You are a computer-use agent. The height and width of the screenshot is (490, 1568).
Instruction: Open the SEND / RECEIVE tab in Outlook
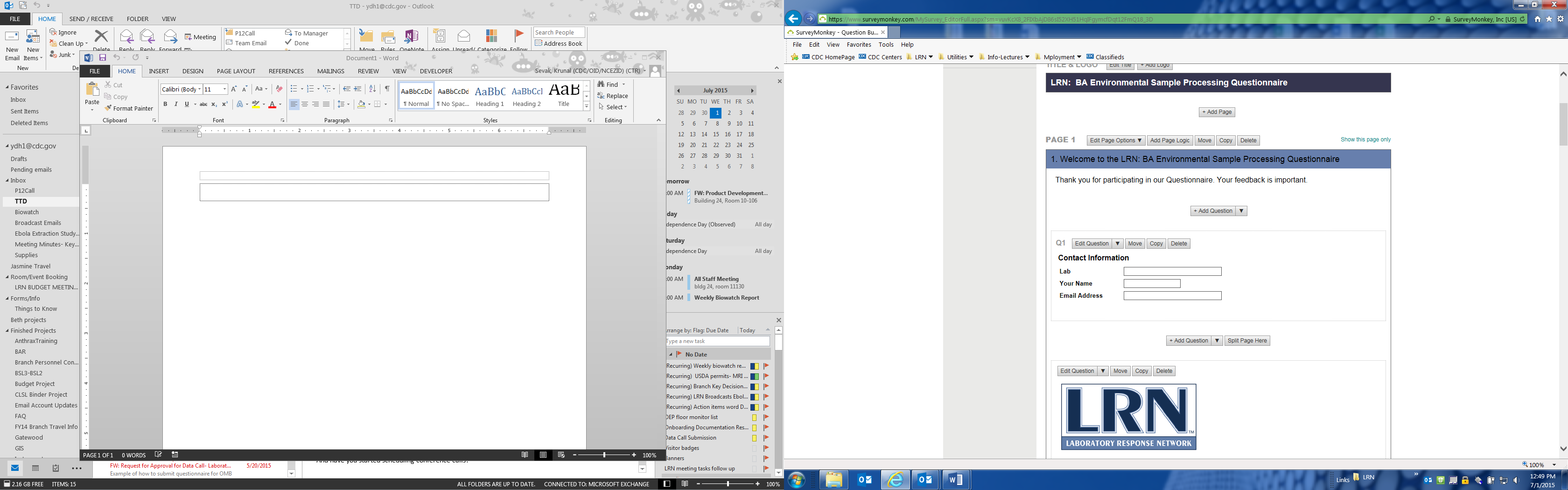(91, 19)
